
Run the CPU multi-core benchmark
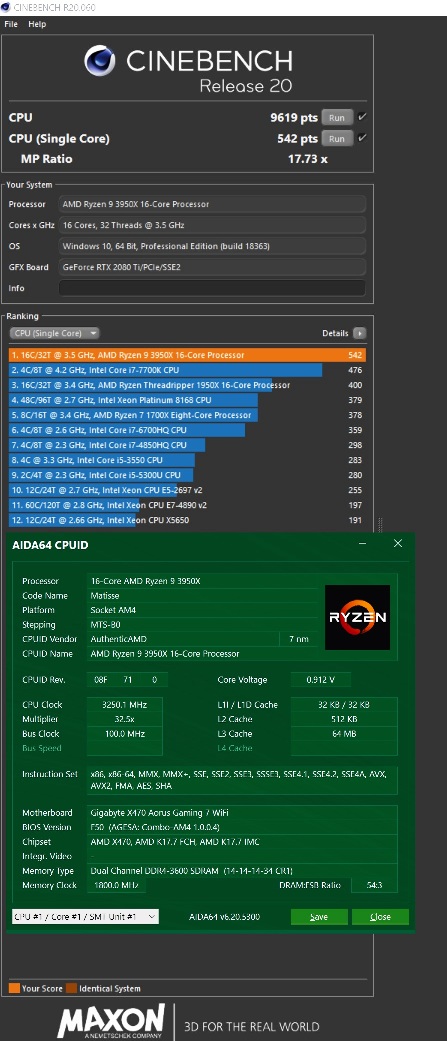click(x=337, y=118)
